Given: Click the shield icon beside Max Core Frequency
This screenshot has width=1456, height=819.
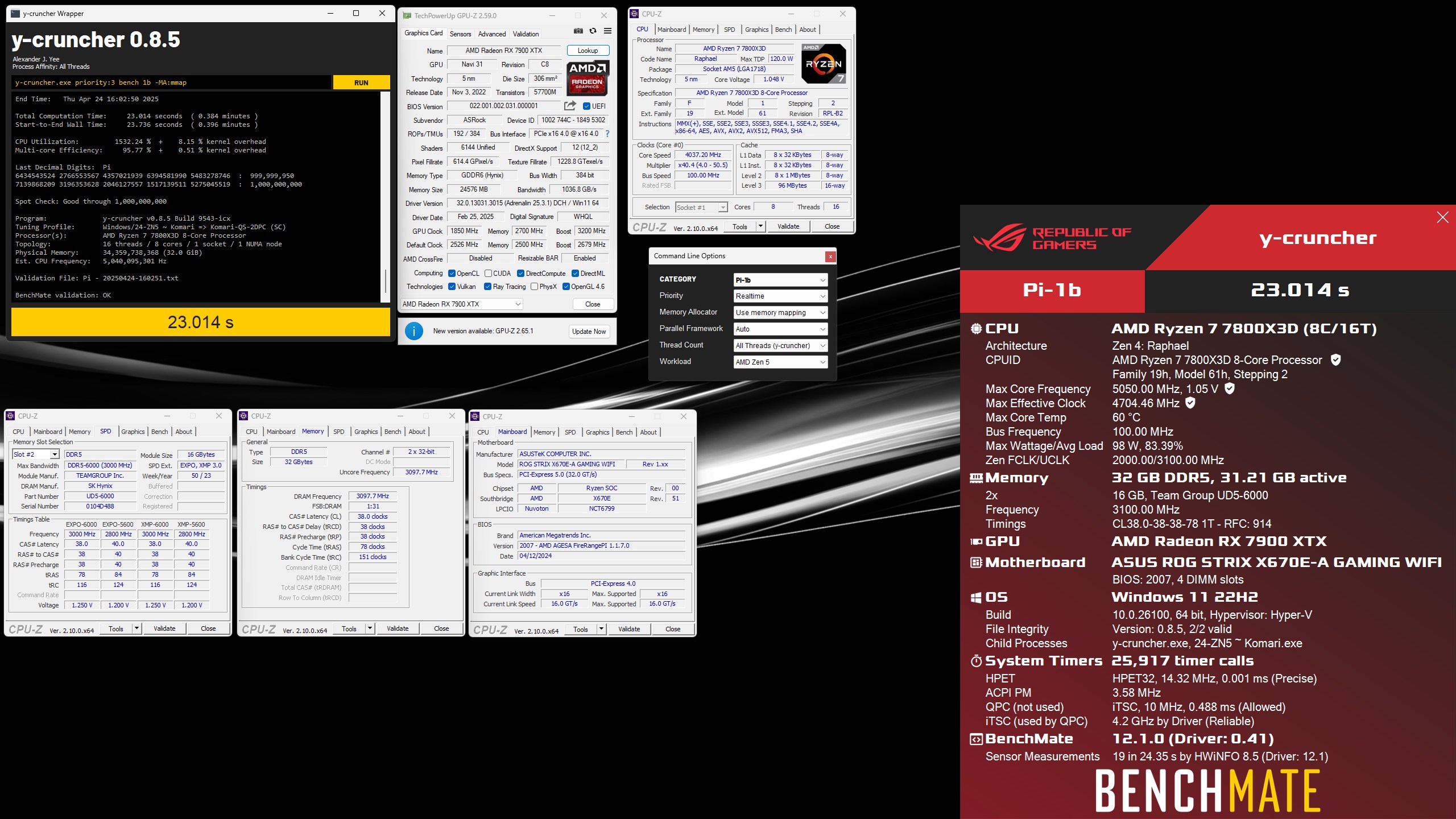Looking at the screenshot, I should click(x=1230, y=388).
